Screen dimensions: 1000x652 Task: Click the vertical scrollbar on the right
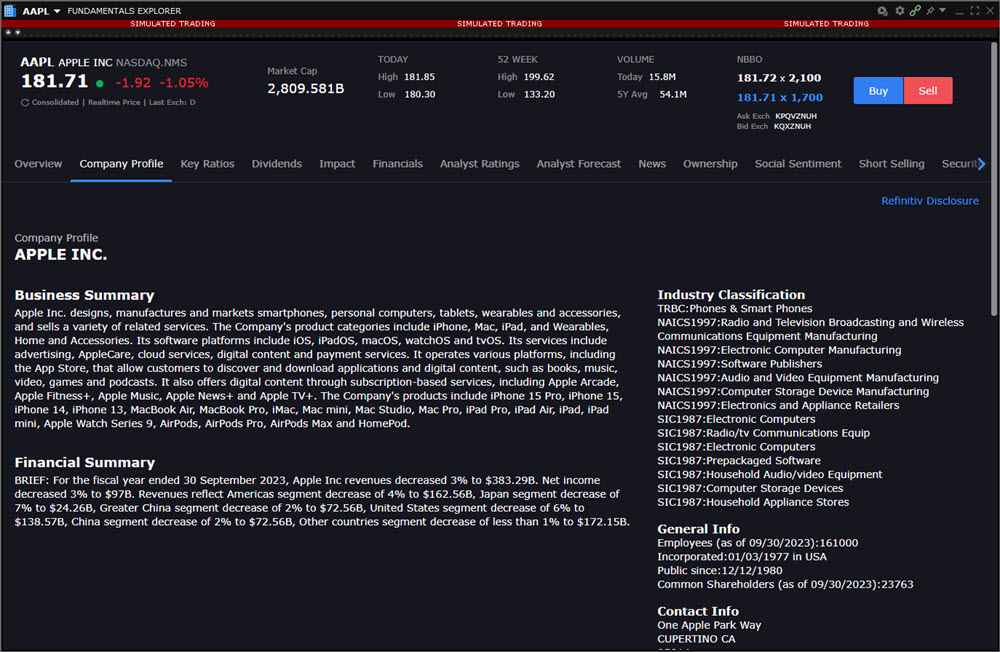(994, 179)
